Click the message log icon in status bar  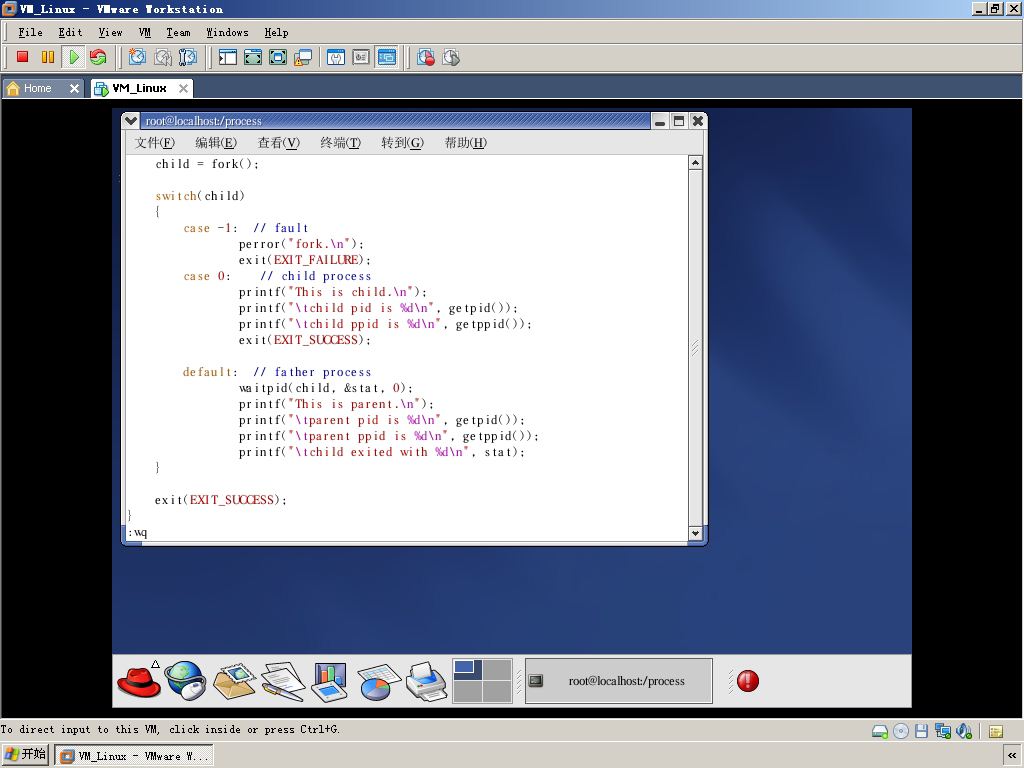point(996,731)
